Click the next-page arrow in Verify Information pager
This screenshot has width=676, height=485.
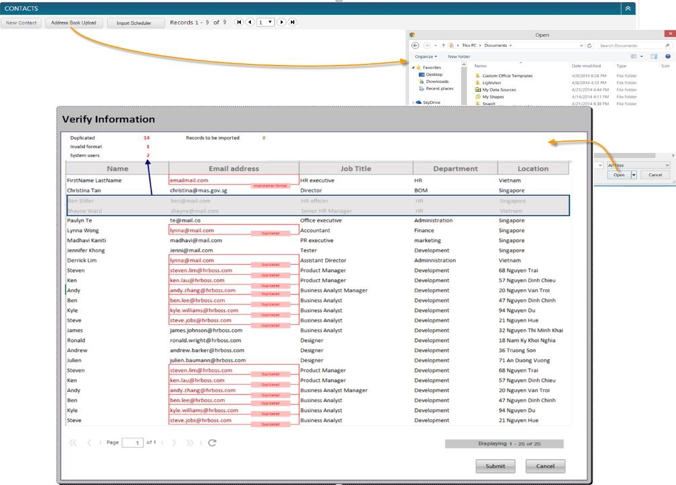pos(174,443)
